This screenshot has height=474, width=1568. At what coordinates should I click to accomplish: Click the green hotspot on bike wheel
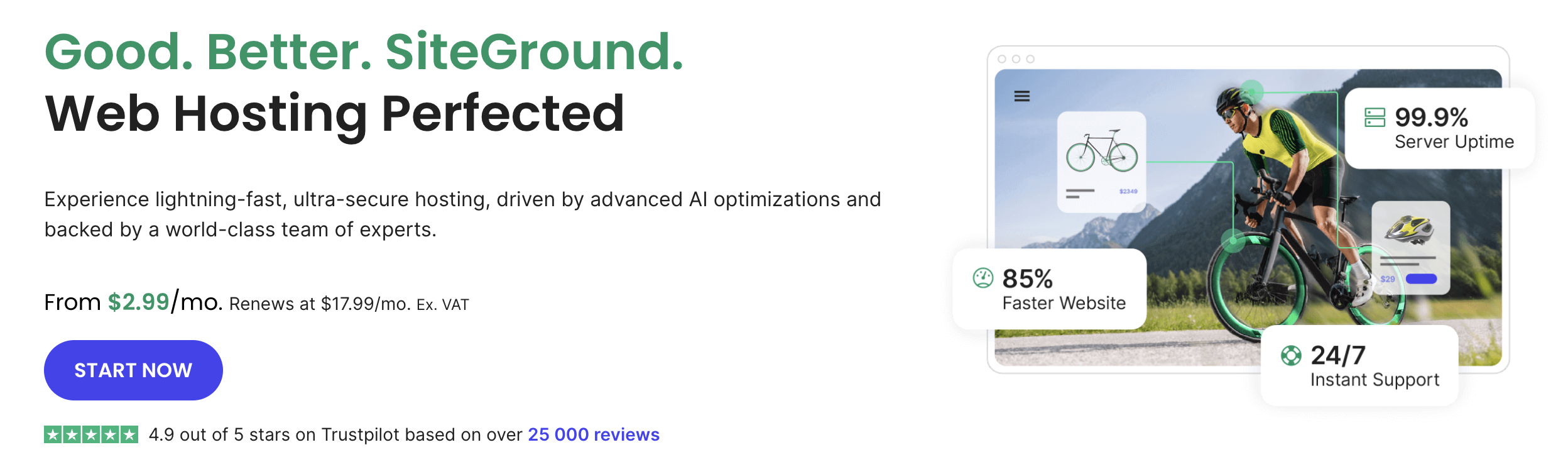click(1233, 240)
